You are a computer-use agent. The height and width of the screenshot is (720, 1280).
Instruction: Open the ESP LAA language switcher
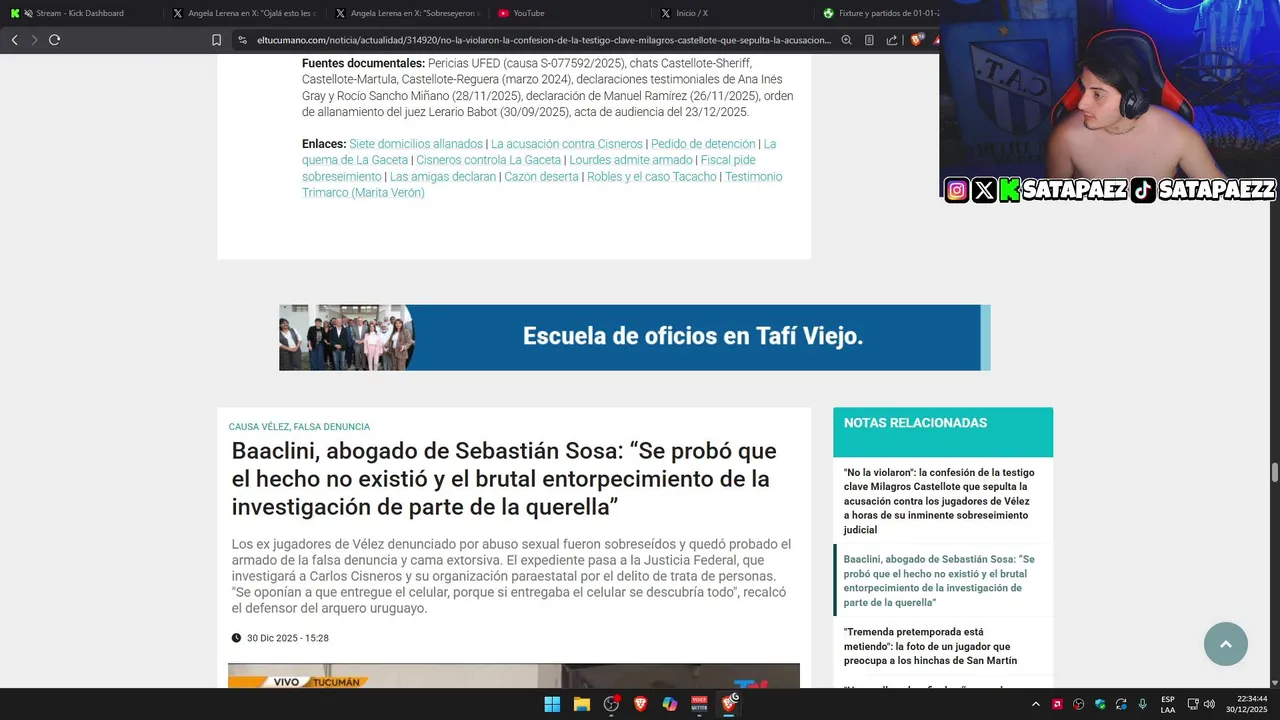tap(1168, 704)
